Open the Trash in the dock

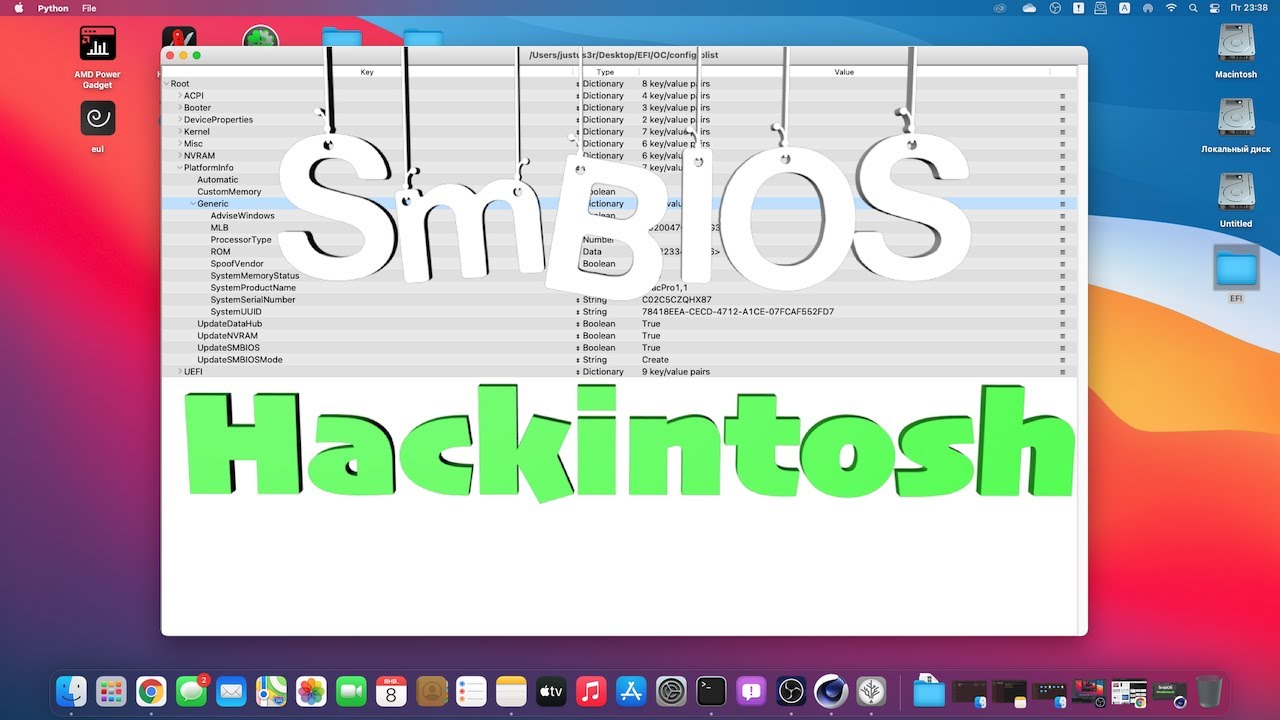click(x=1209, y=691)
